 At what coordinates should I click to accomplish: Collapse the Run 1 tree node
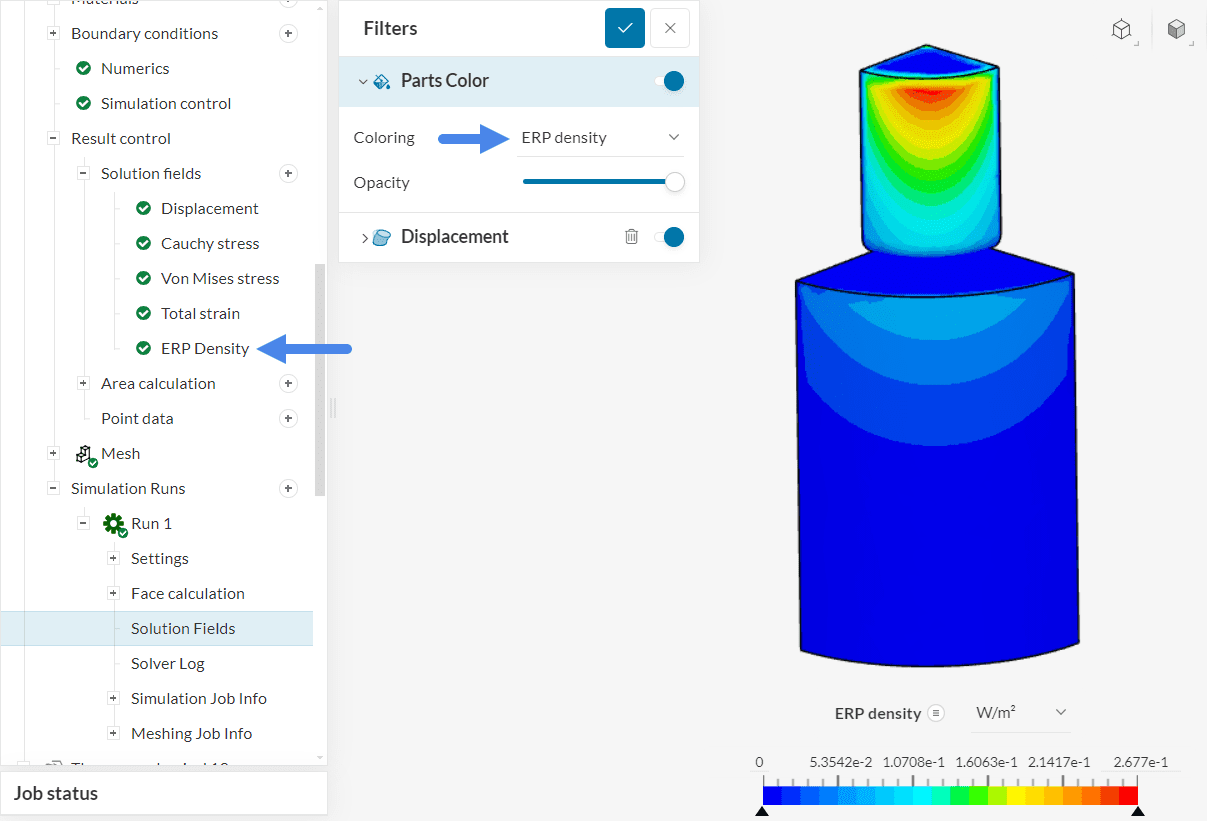(84, 523)
